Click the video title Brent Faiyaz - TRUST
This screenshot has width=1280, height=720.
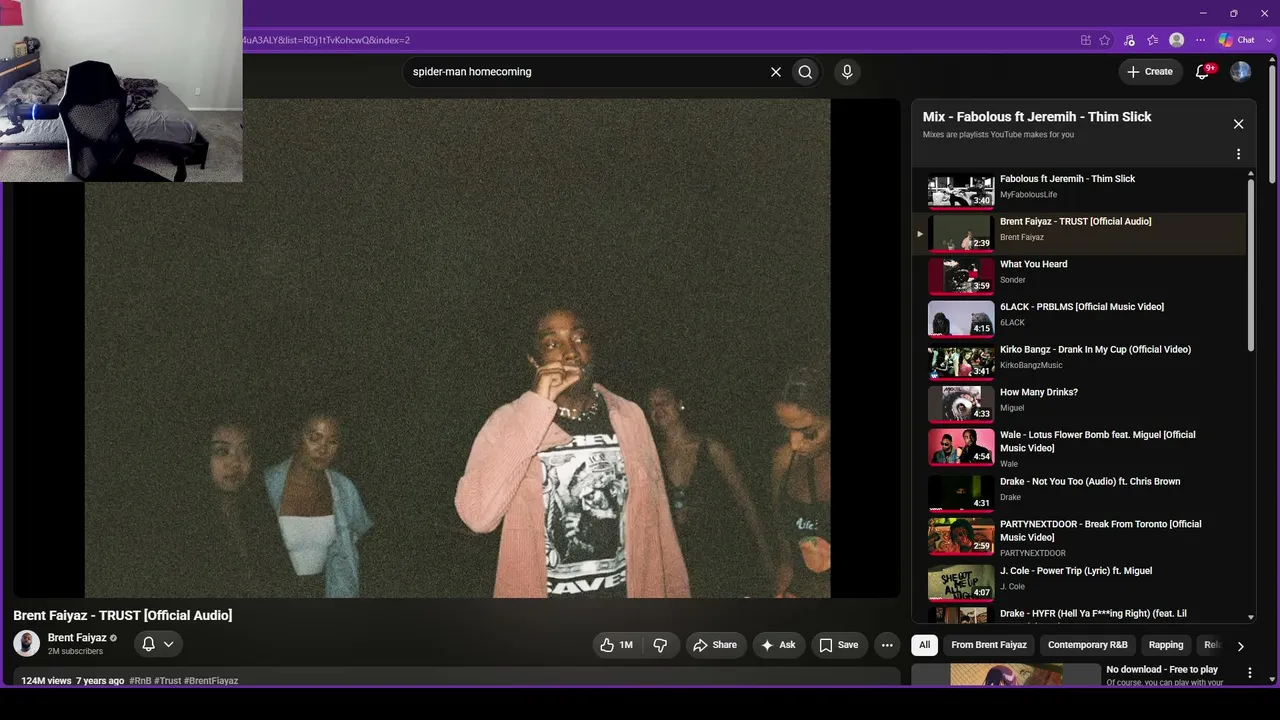tap(123, 615)
